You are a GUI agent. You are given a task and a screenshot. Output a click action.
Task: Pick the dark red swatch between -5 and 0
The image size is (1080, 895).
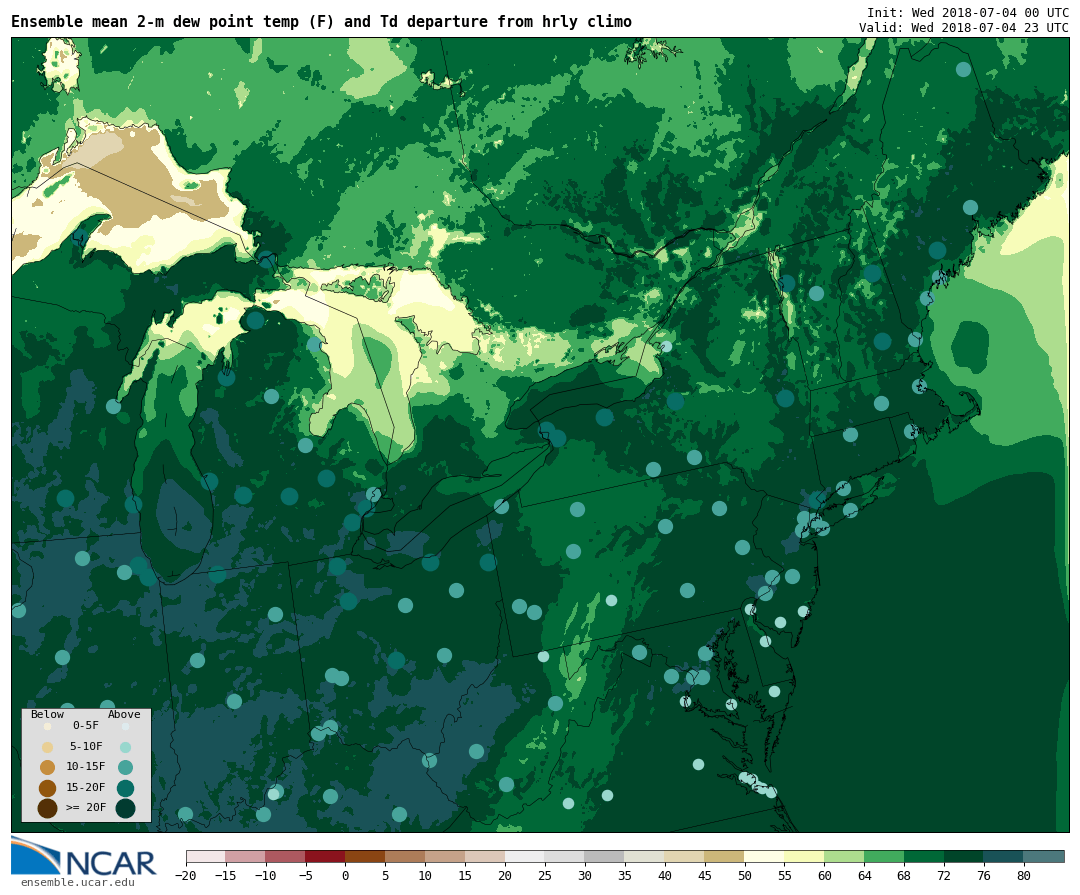325,856
